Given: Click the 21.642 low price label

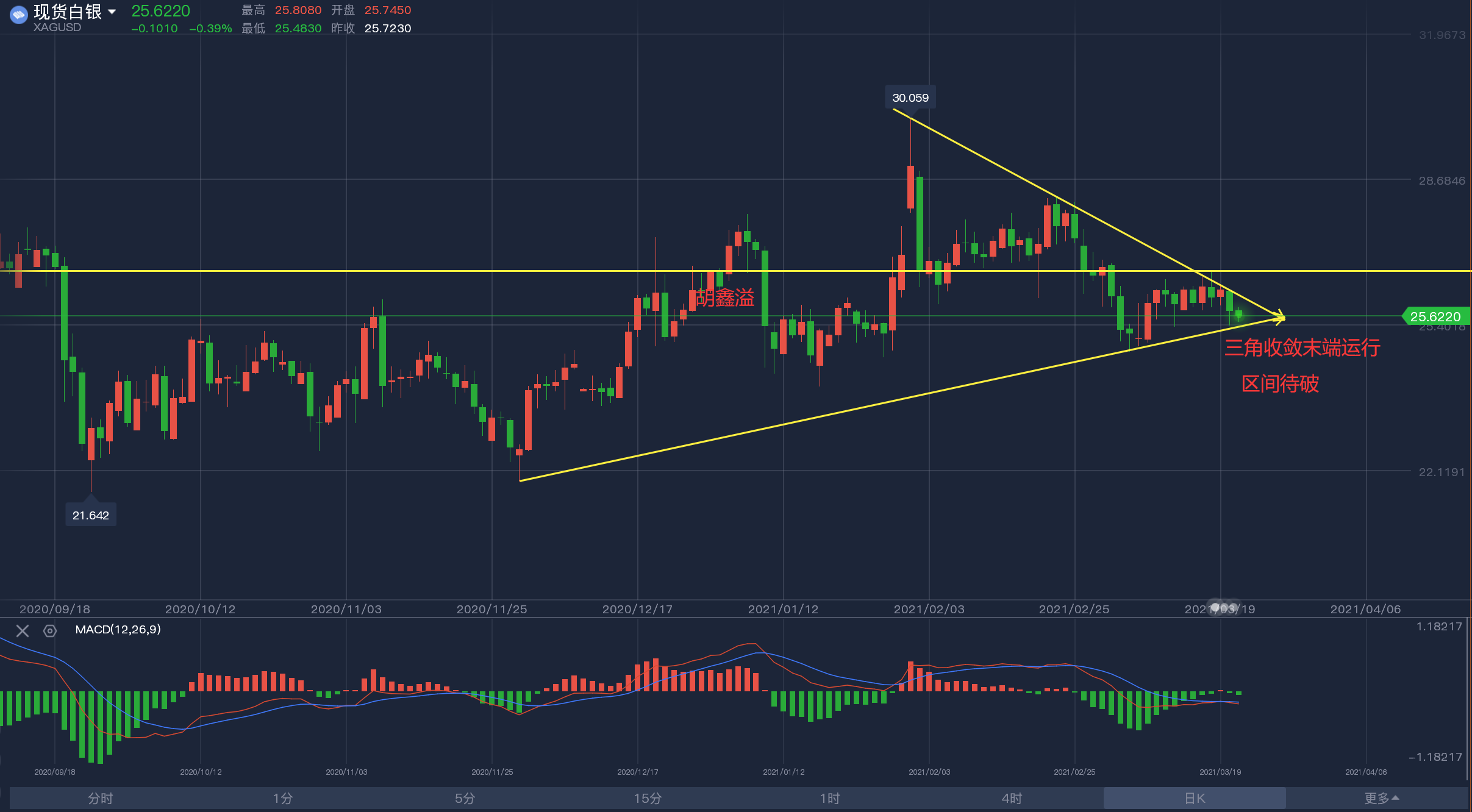Looking at the screenshot, I should (91, 515).
